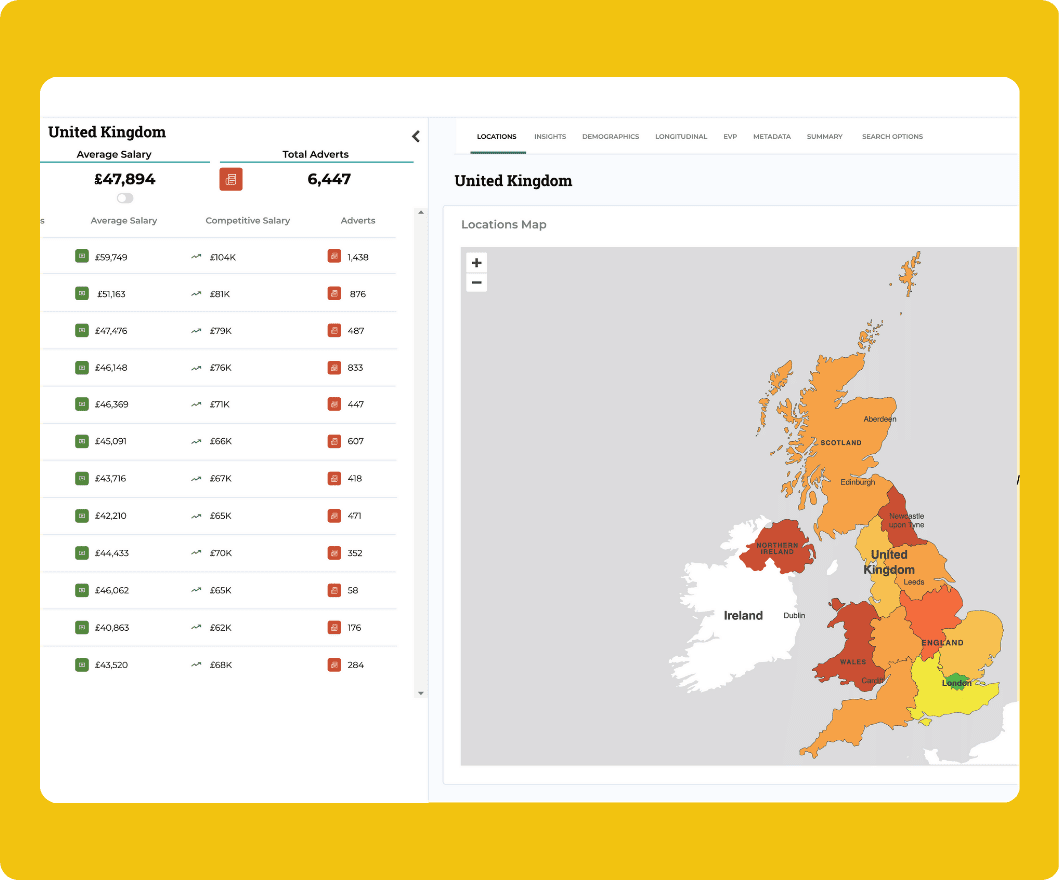Toggle the switch under average salary £47,894
The height and width of the screenshot is (880, 1060).
point(125,198)
